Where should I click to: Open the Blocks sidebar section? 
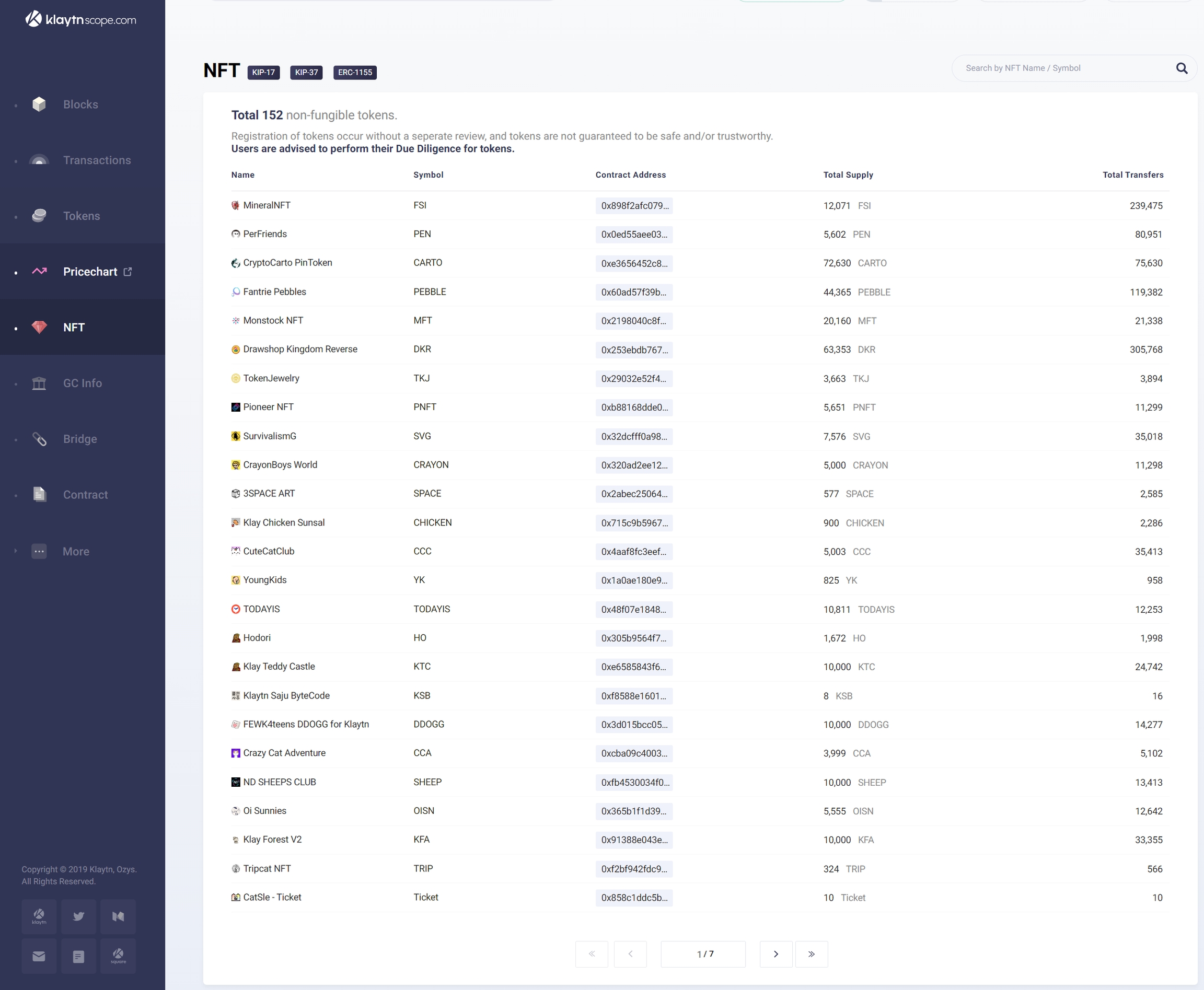80,104
